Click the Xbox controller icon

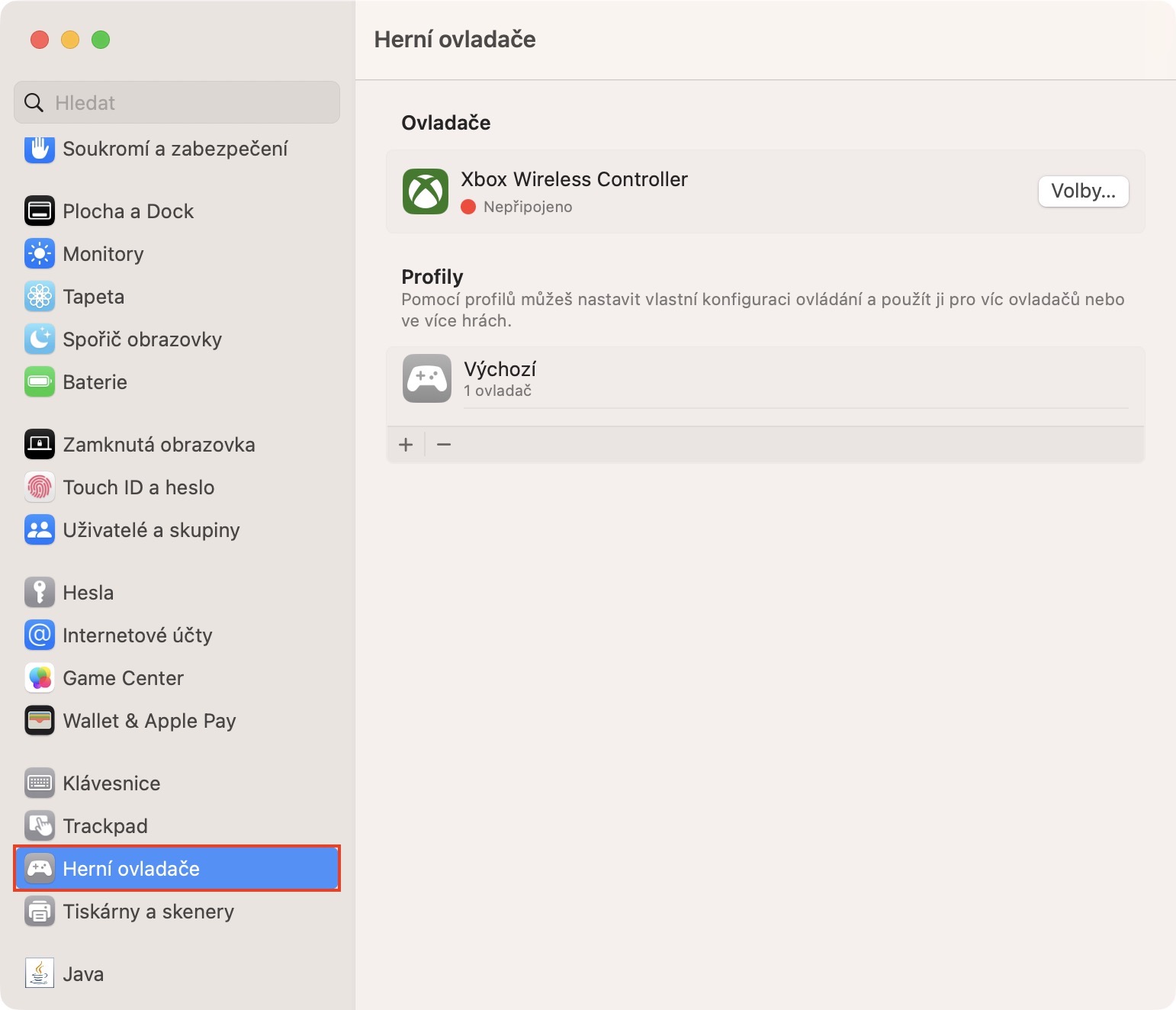[x=426, y=191]
